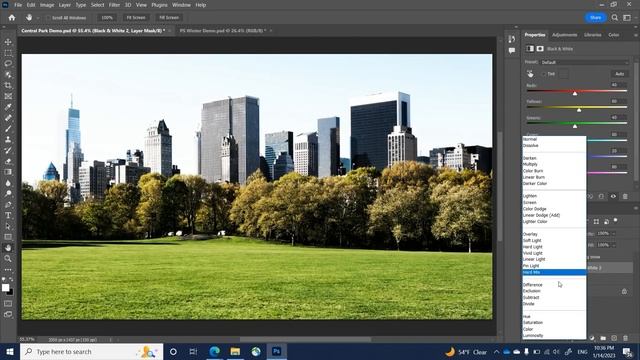Select the Brush tool
The height and width of the screenshot is (360, 640).
(x=8, y=129)
